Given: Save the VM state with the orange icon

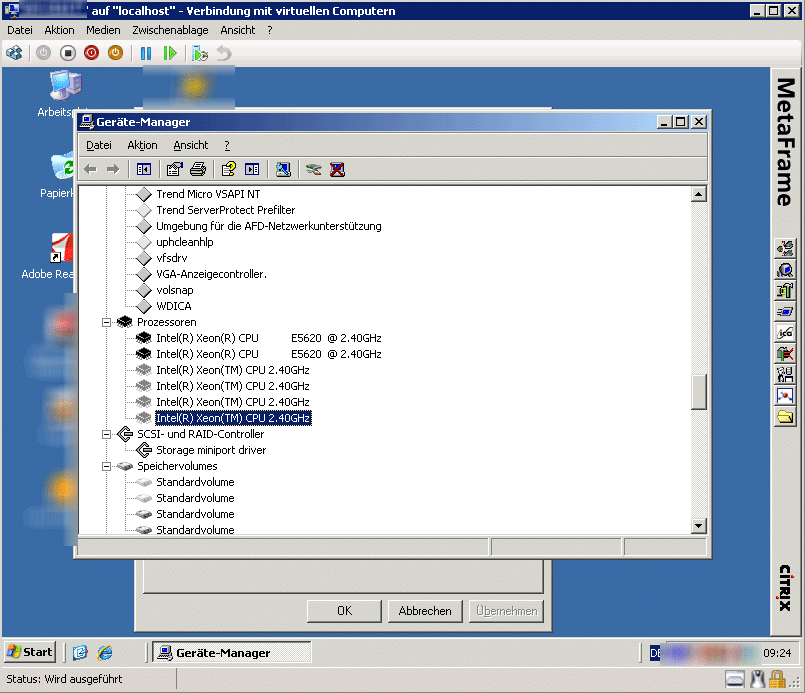Looking at the screenshot, I should pyautogui.click(x=116, y=53).
